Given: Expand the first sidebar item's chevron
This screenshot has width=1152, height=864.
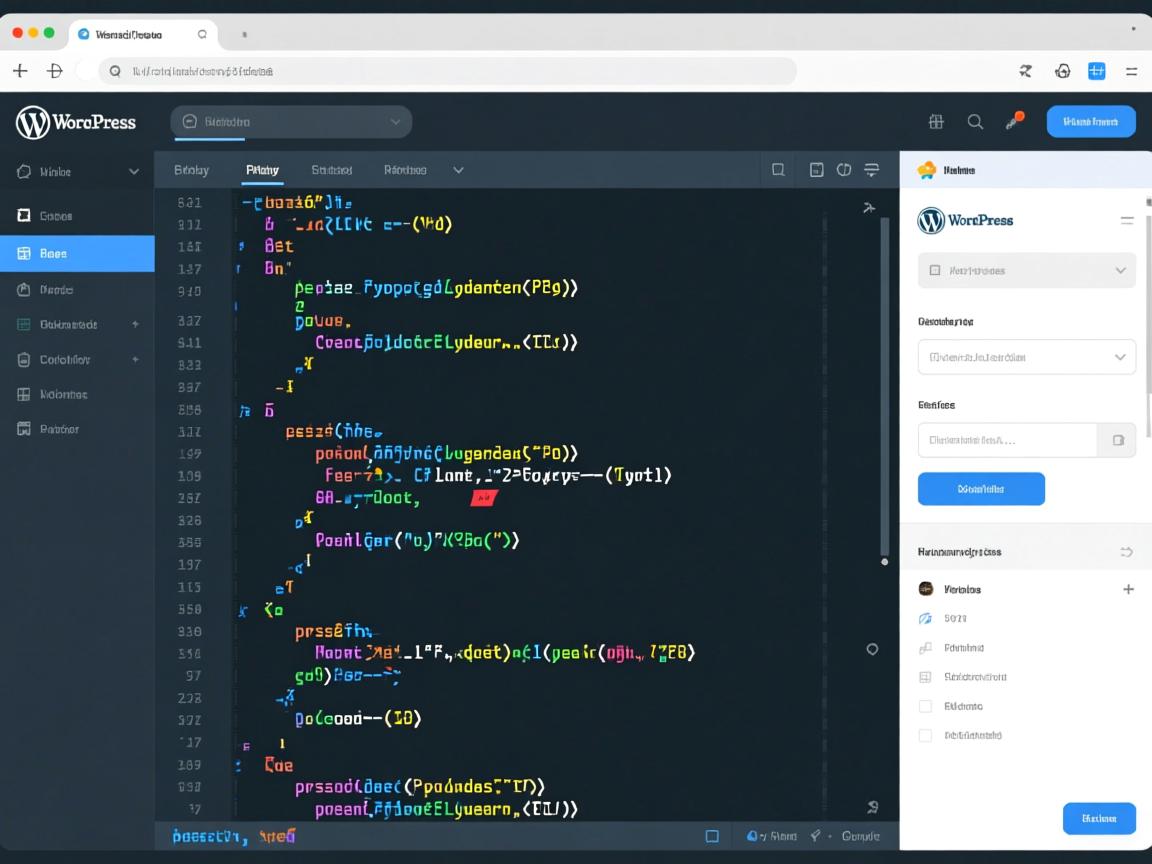Looking at the screenshot, I should [134, 172].
